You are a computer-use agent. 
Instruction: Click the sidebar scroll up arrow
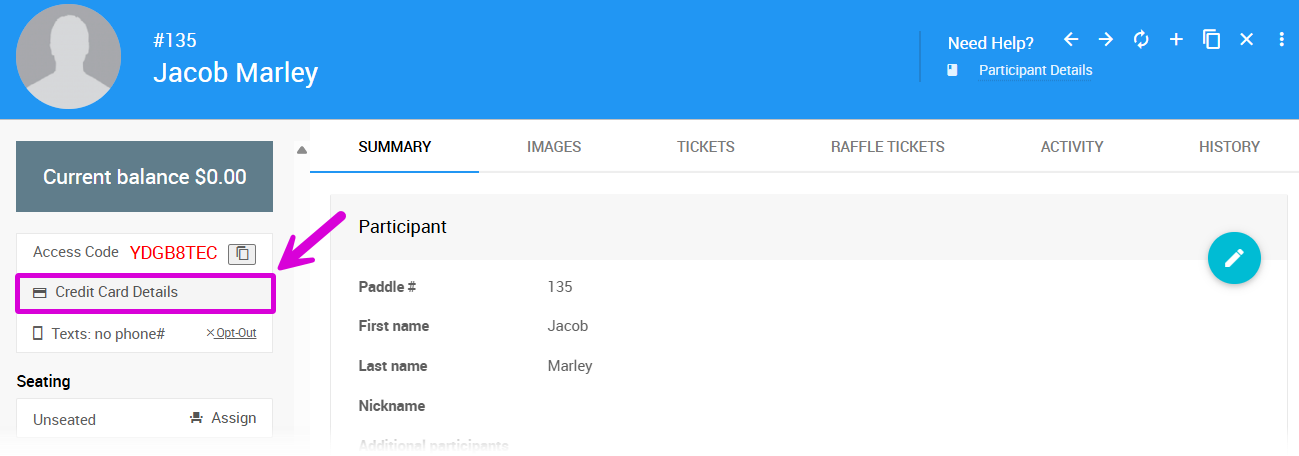click(301, 151)
